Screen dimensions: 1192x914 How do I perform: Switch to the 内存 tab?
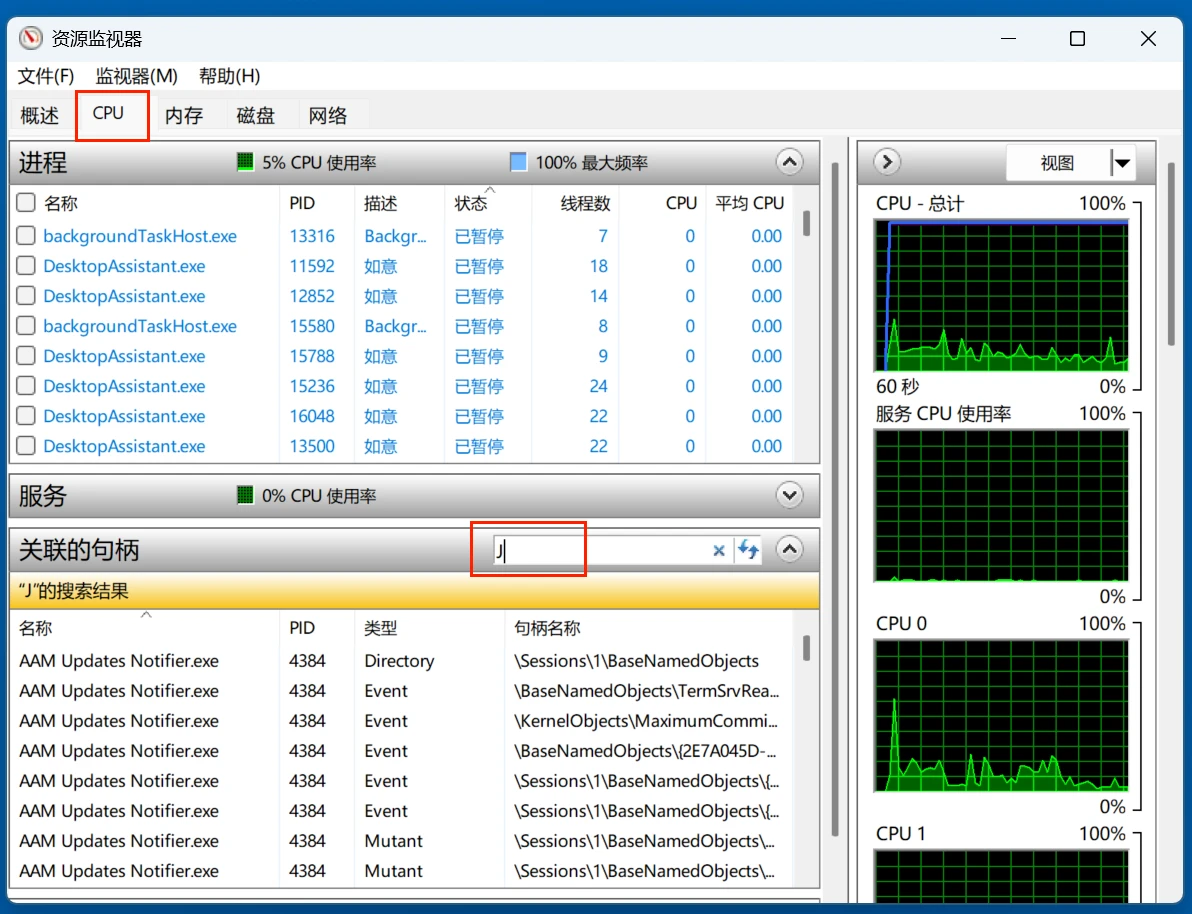coord(184,116)
